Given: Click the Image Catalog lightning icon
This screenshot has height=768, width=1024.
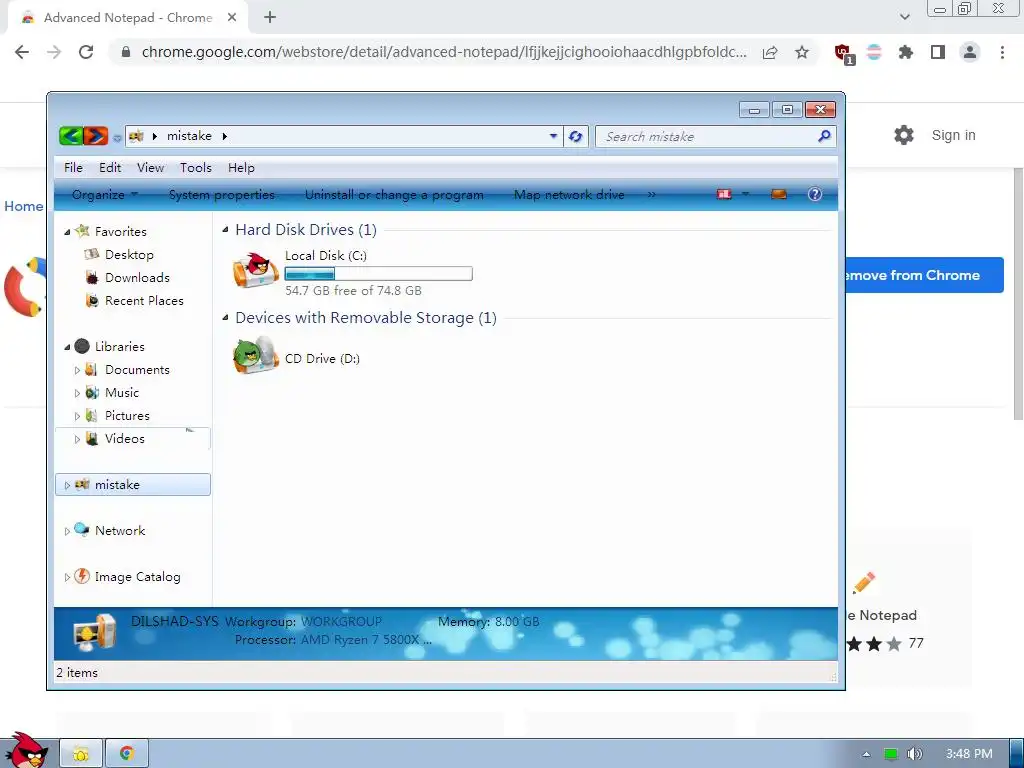Looking at the screenshot, I should pyautogui.click(x=82, y=576).
